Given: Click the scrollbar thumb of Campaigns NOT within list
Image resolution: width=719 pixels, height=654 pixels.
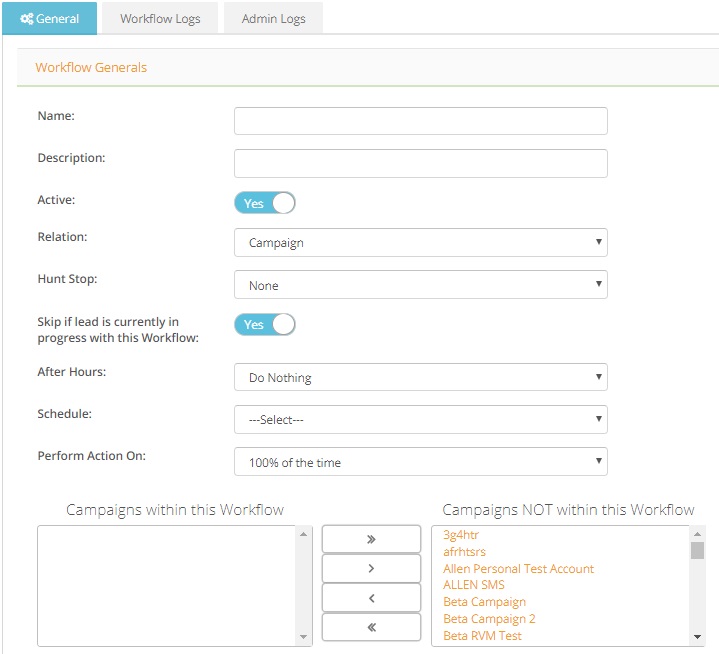Looking at the screenshot, I should (697, 550).
